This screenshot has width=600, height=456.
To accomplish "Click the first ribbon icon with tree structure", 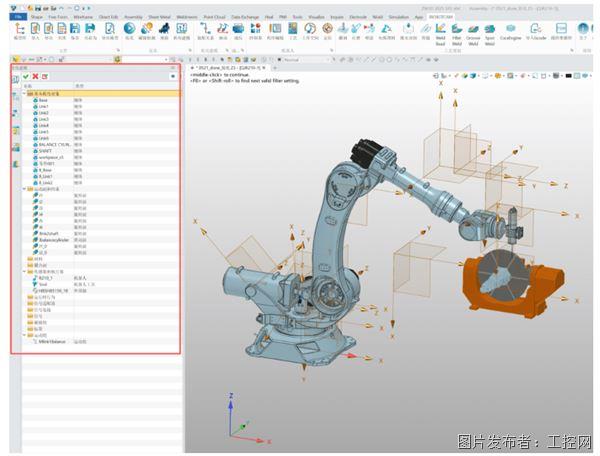I will point(20,28).
